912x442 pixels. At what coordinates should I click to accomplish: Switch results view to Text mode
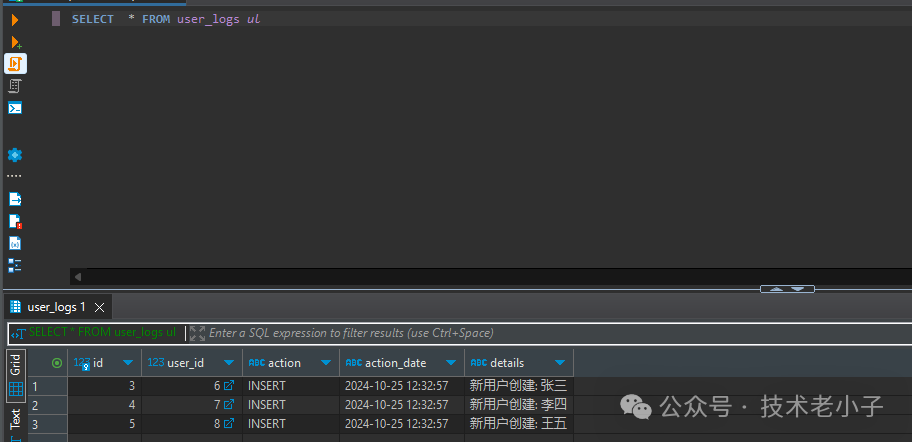[15, 420]
